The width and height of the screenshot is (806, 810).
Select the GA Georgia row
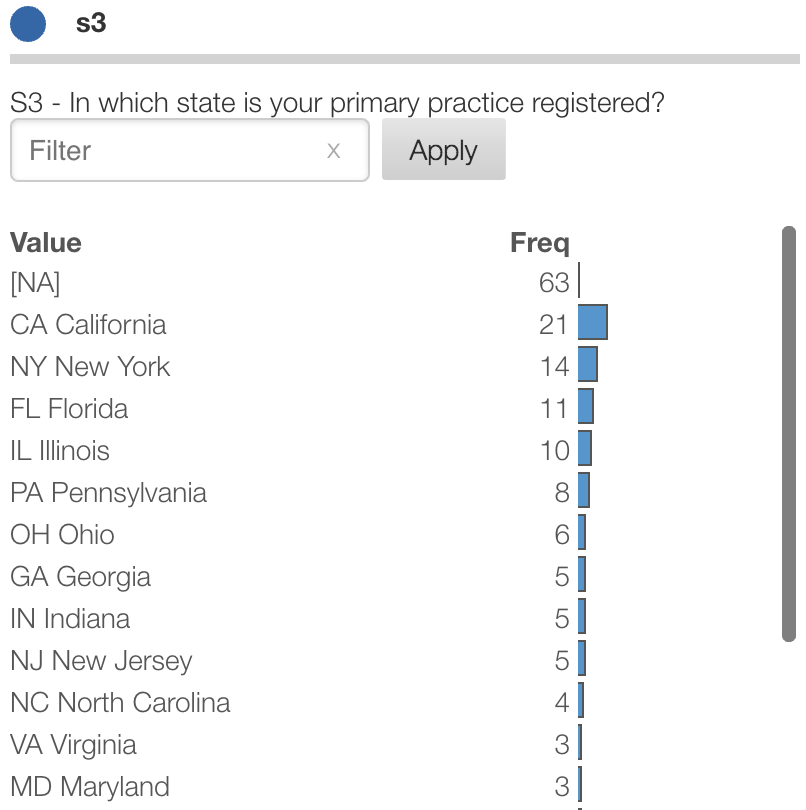pyautogui.click(x=80, y=577)
